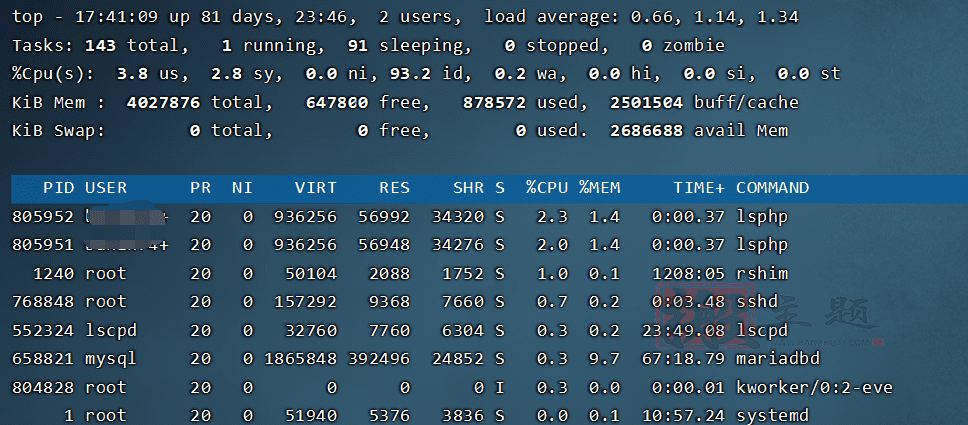Click the "0 stopped" tasks value
The width and height of the screenshot is (968, 425).
pos(553,46)
